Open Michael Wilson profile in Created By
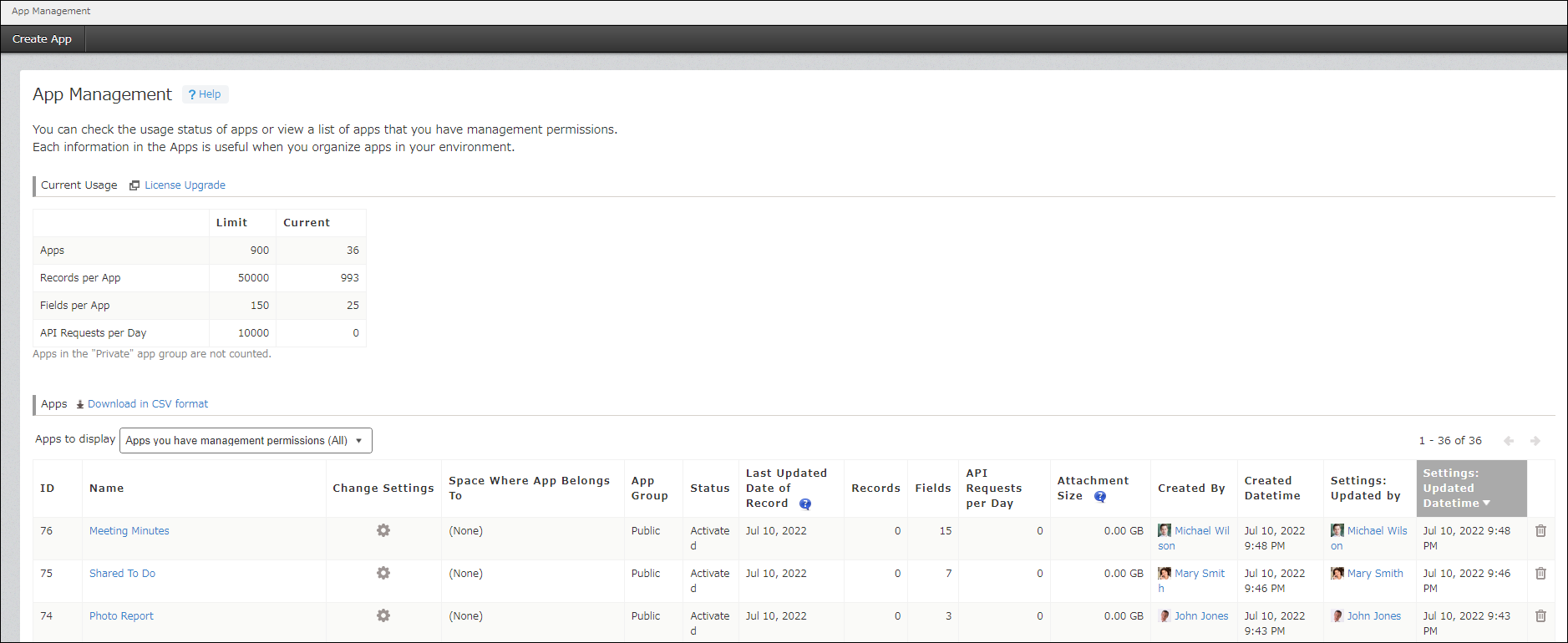 1202,531
